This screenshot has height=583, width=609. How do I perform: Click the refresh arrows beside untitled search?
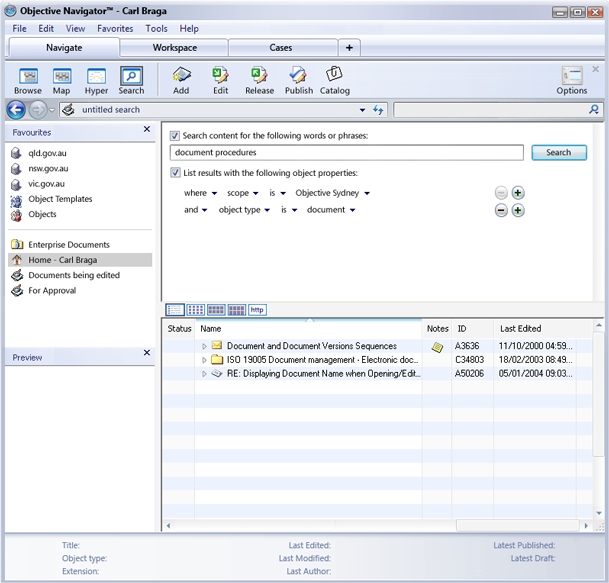[378, 110]
